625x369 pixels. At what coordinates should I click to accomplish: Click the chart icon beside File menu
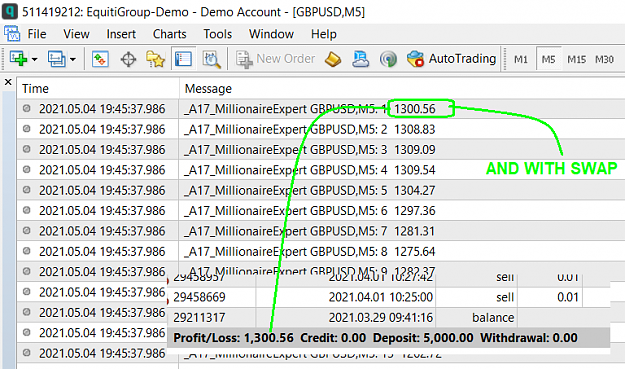click(x=12, y=33)
